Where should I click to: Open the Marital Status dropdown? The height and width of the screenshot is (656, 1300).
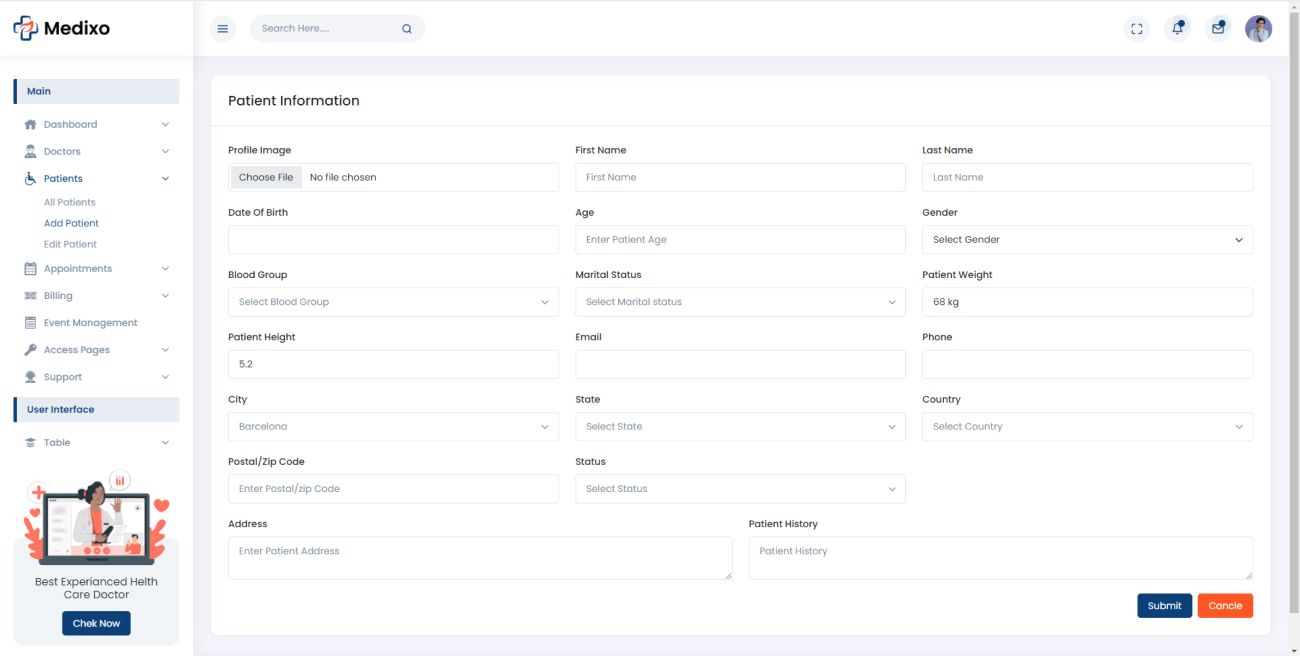click(x=740, y=302)
